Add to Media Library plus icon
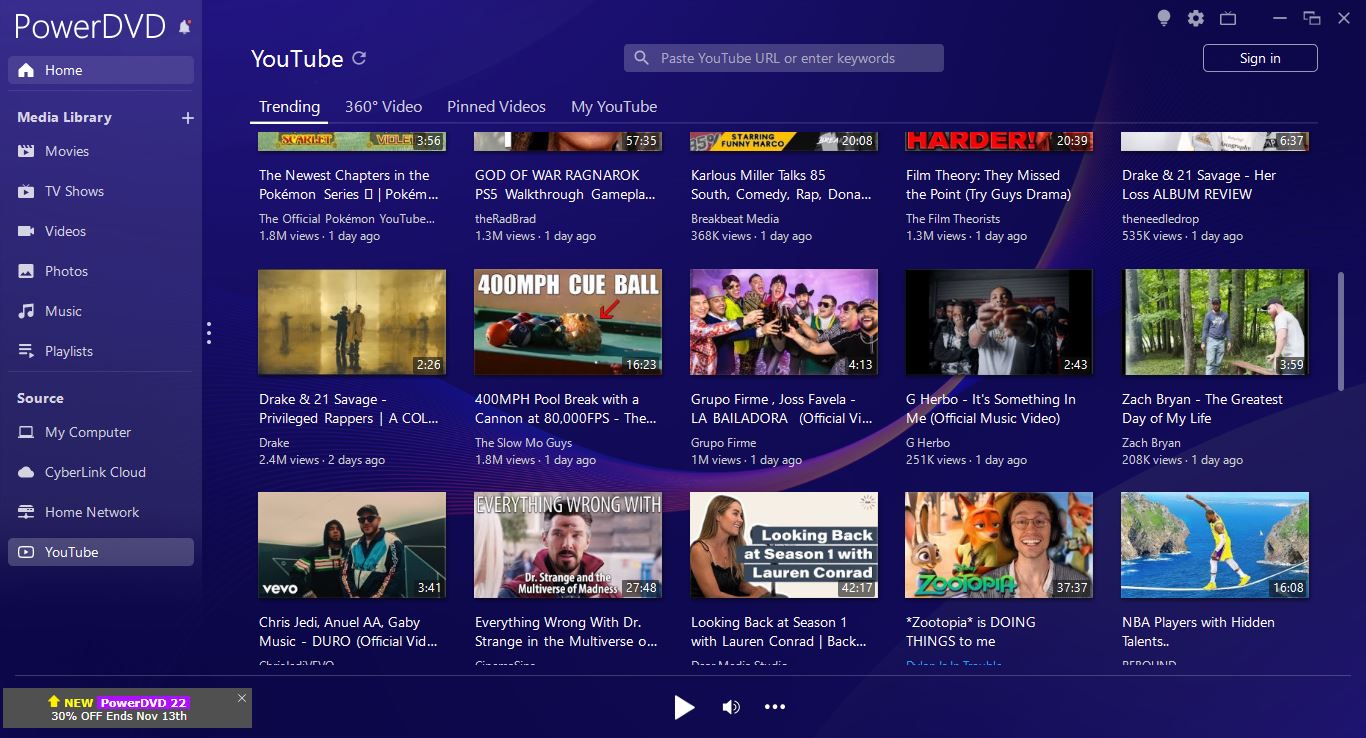 point(187,118)
